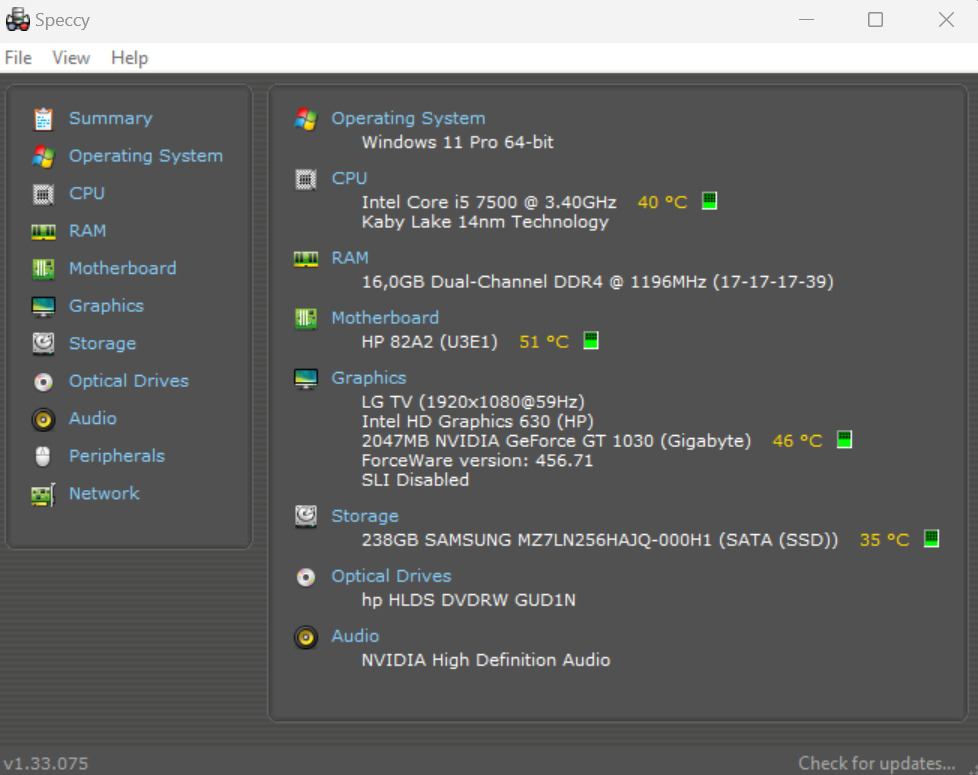This screenshot has width=978, height=775.
Task: Click the CPU chip icon in sidebar
Action: coord(43,193)
